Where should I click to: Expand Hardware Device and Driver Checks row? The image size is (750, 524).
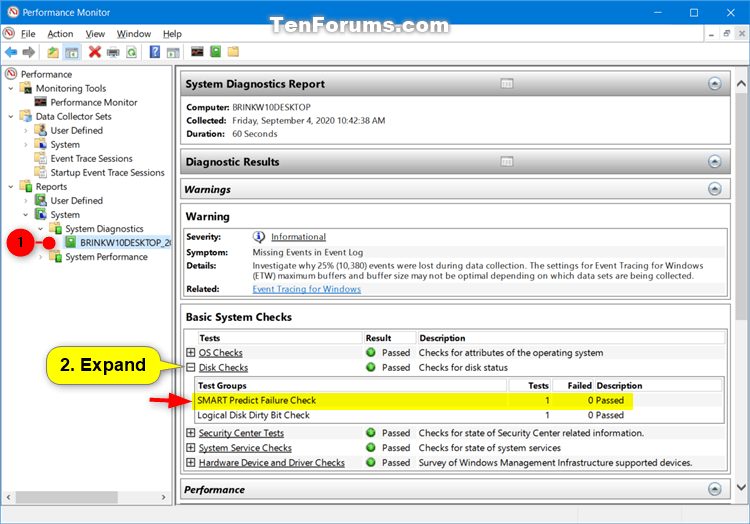click(190, 462)
